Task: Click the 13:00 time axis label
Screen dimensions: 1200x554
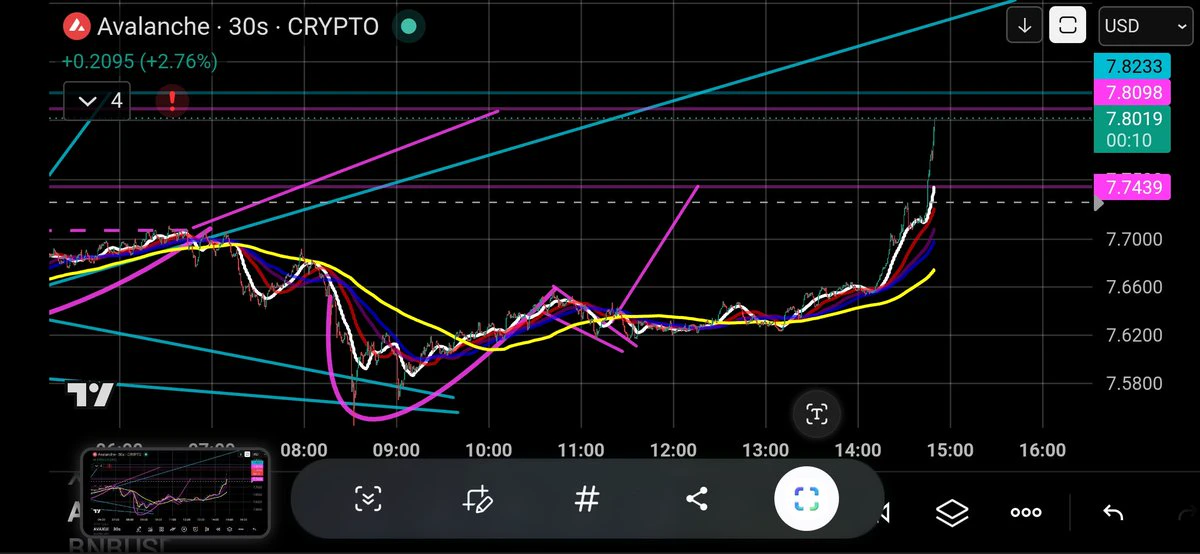Action: tap(765, 451)
